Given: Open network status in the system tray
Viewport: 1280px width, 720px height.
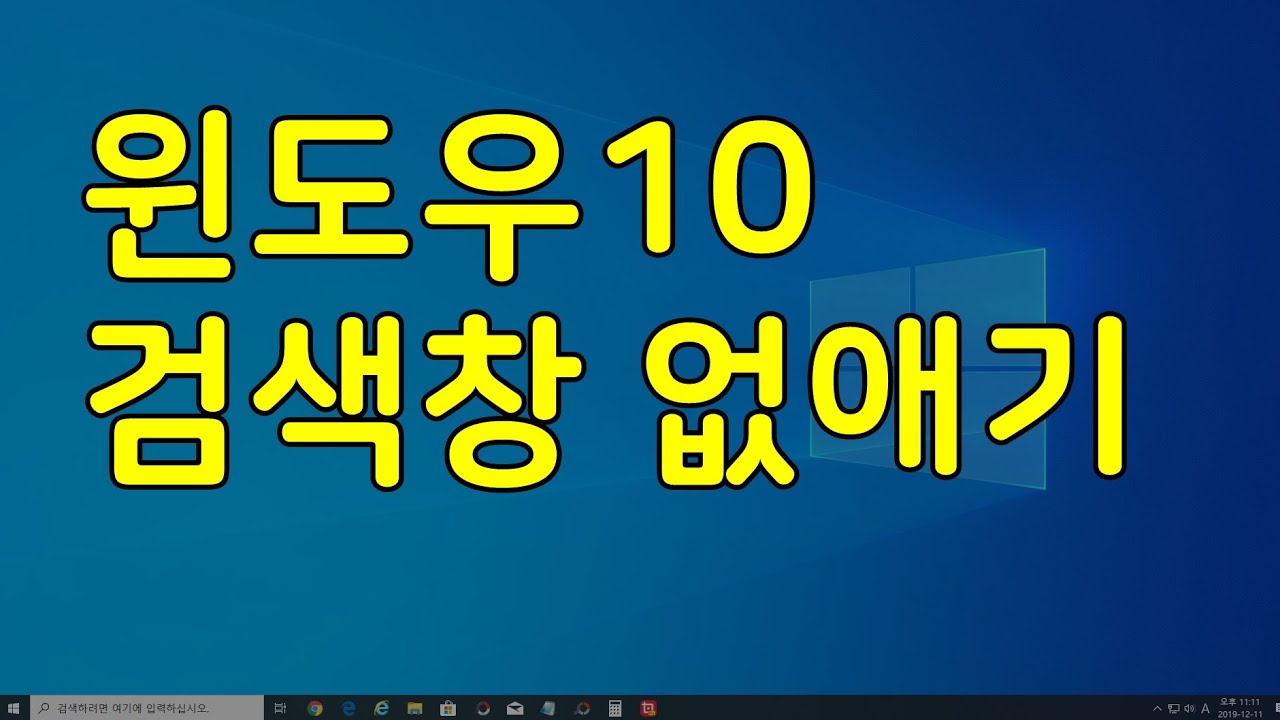Looking at the screenshot, I should (1173, 708).
